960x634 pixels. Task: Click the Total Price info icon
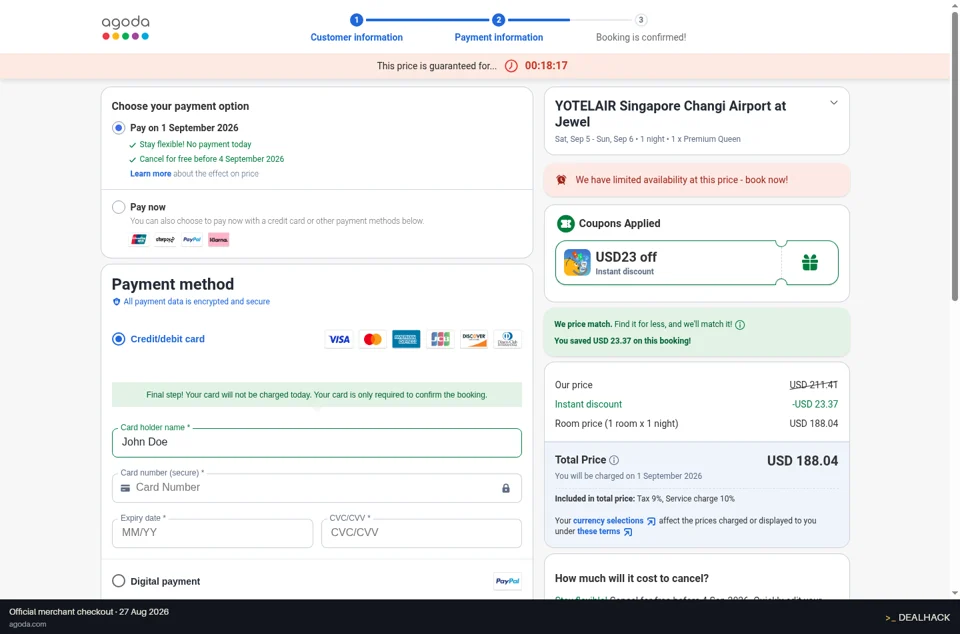pos(613,460)
